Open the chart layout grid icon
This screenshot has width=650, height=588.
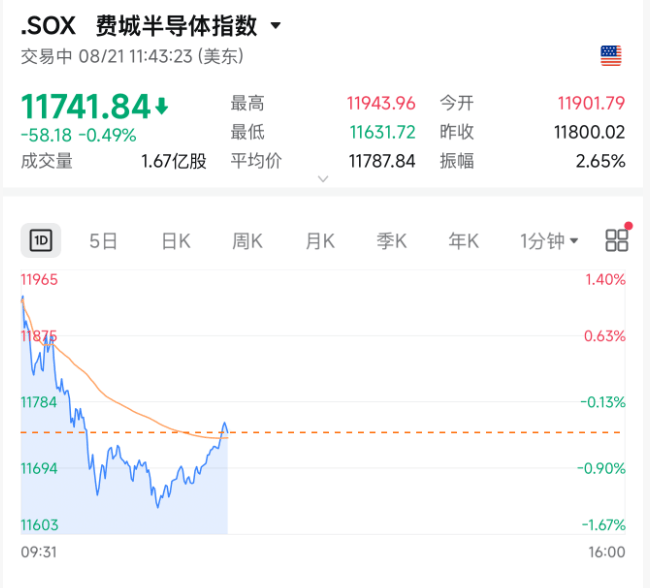pos(616,240)
